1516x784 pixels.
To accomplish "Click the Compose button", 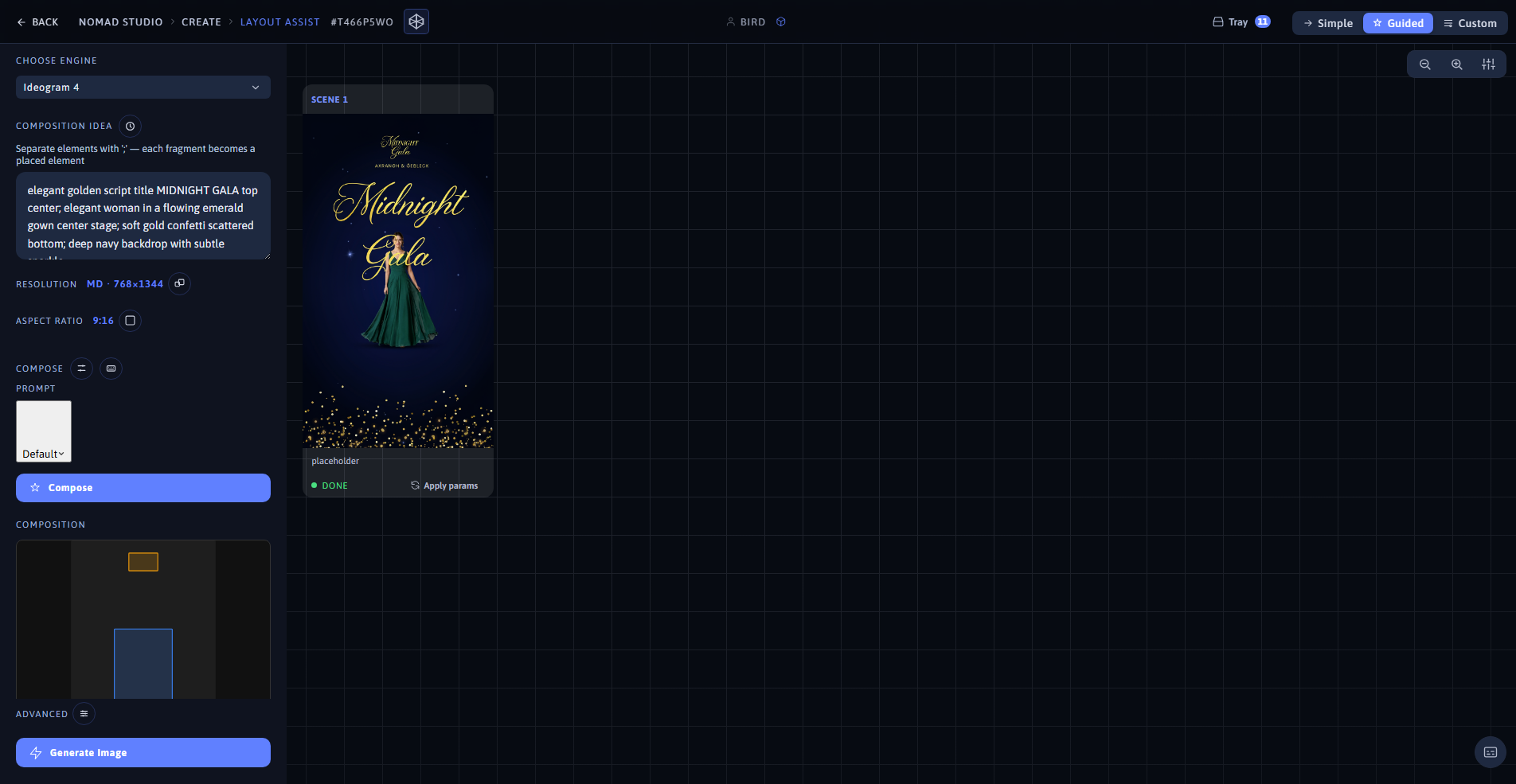I will pos(143,488).
